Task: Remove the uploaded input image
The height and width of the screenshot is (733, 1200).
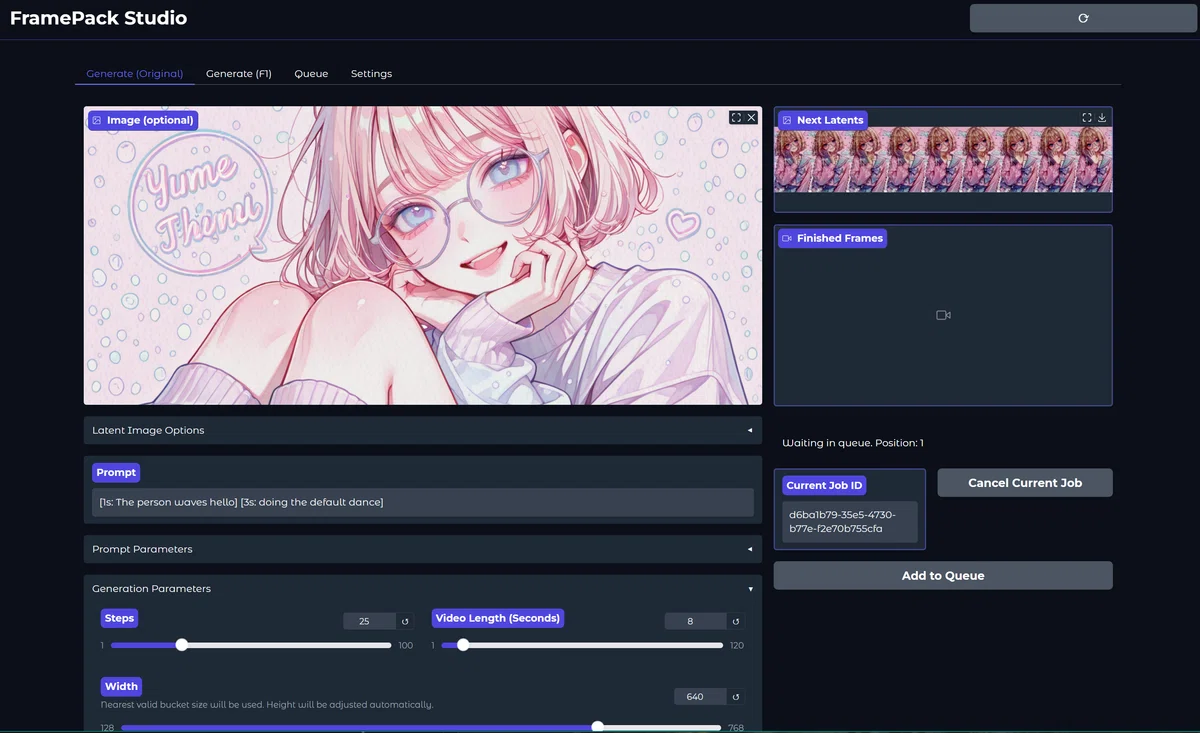Action: pos(751,118)
